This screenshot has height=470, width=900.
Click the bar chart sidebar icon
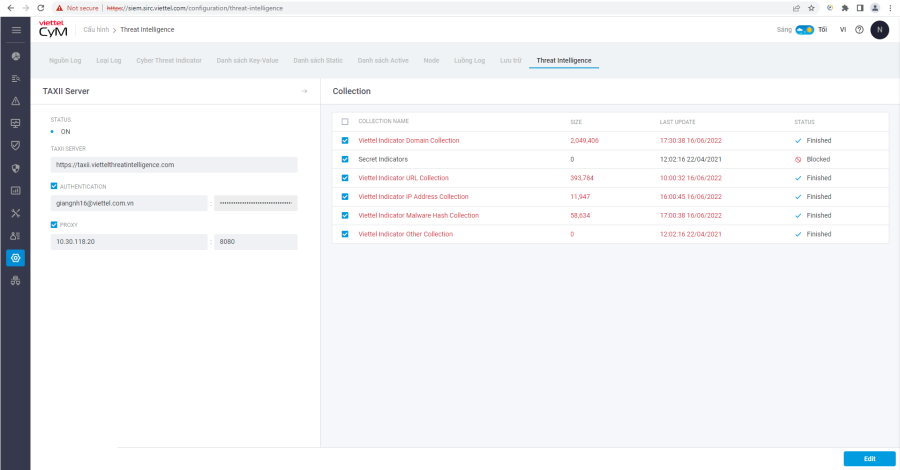tap(15, 190)
